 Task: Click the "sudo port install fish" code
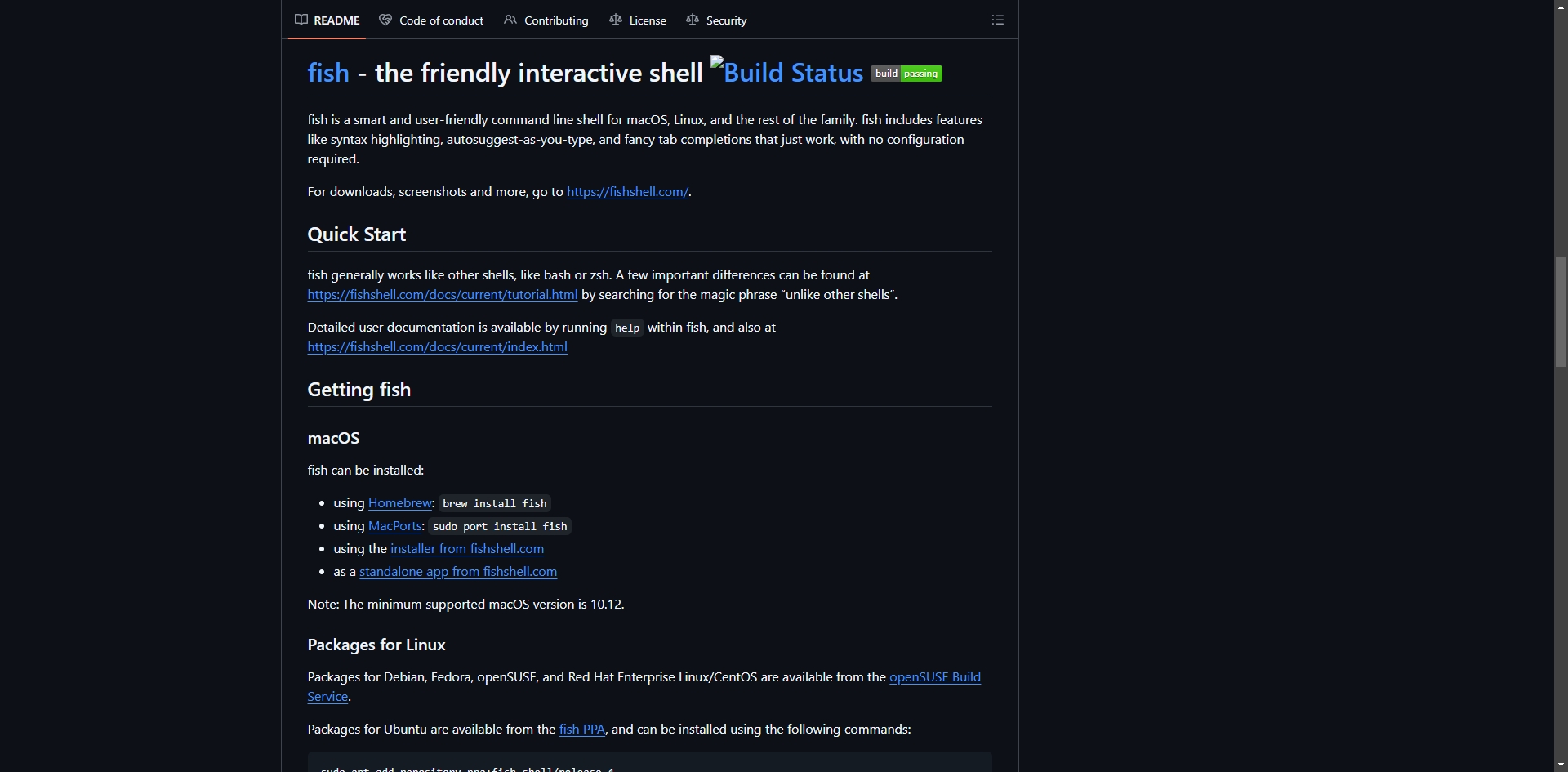point(500,526)
